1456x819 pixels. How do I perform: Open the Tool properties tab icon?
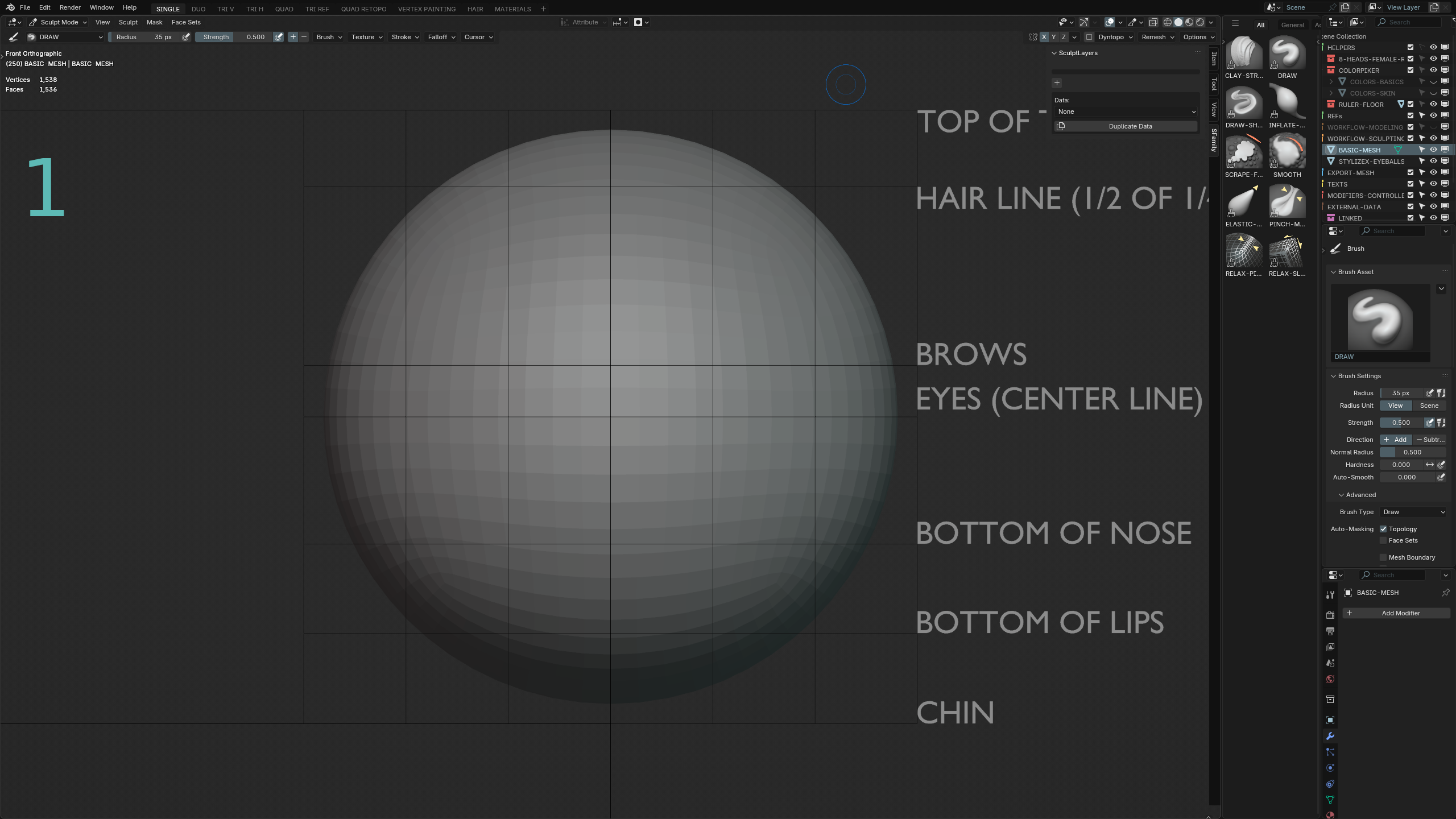[x=1330, y=594]
